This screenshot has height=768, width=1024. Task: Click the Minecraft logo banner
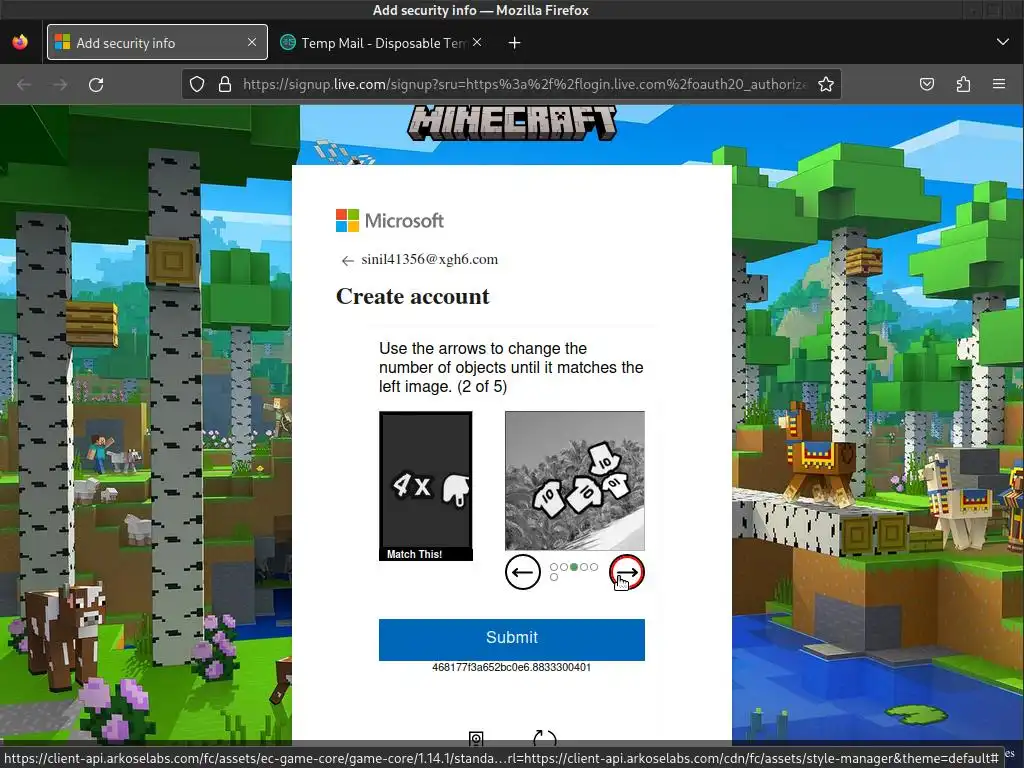[512, 123]
